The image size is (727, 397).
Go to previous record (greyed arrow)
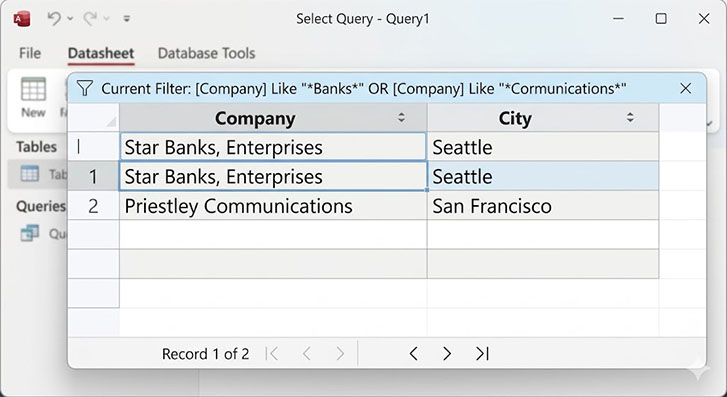[x=306, y=354]
